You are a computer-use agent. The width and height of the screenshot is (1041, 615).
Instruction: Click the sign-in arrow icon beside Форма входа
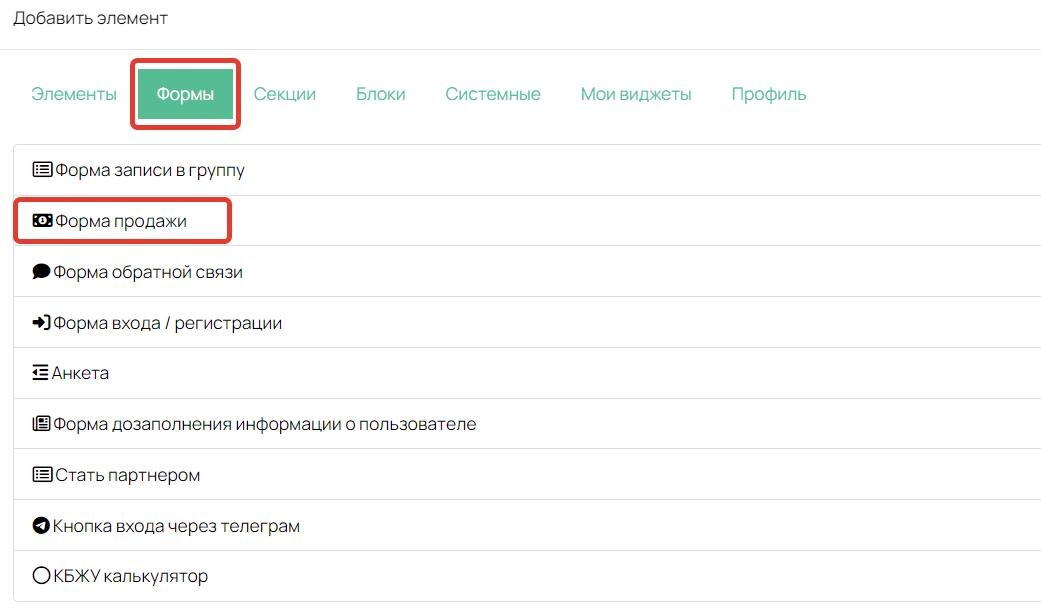[x=41, y=323]
